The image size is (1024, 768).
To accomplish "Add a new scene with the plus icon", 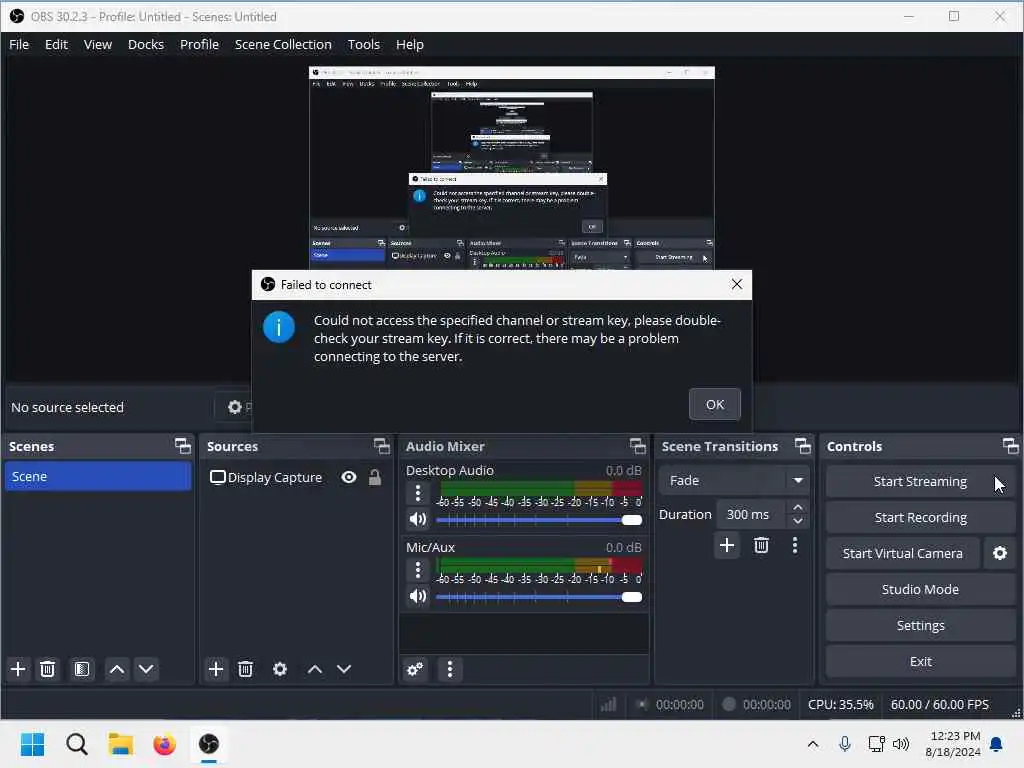I will coord(18,669).
